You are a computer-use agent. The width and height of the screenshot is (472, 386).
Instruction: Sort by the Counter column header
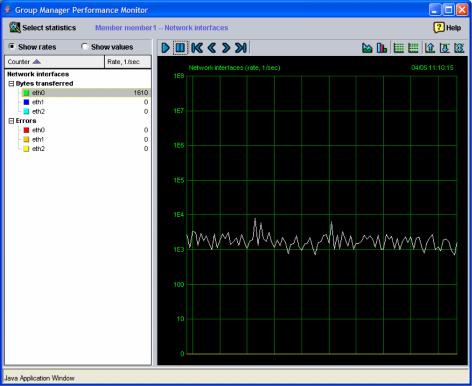(54, 62)
